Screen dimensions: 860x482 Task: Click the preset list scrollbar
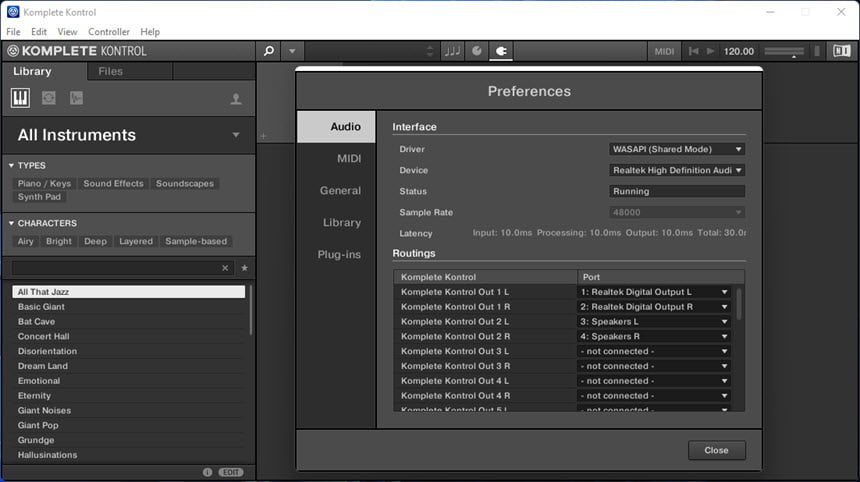coord(251,310)
